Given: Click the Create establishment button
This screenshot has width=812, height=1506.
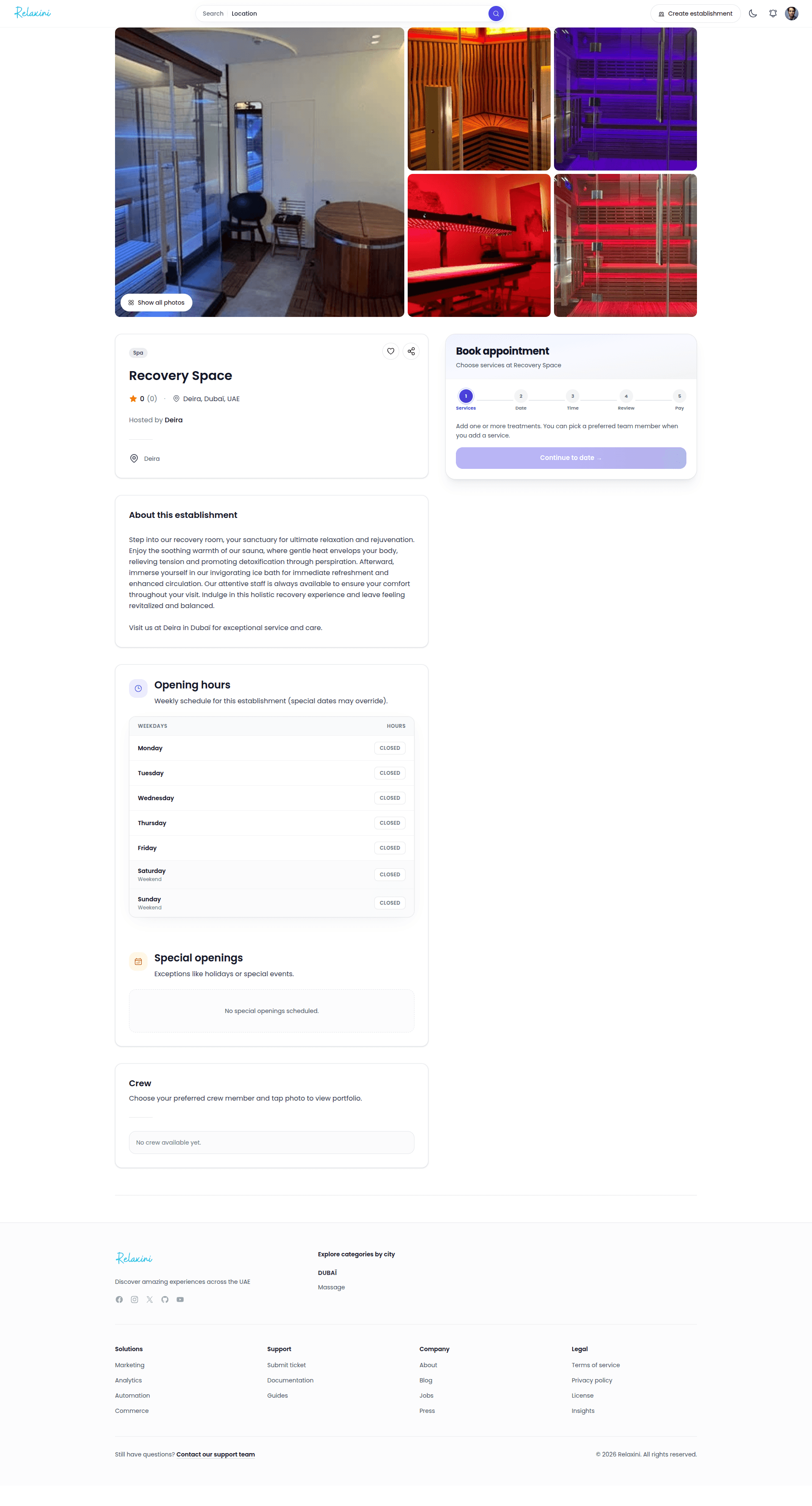Looking at the screenshot, I should [695, 14].
